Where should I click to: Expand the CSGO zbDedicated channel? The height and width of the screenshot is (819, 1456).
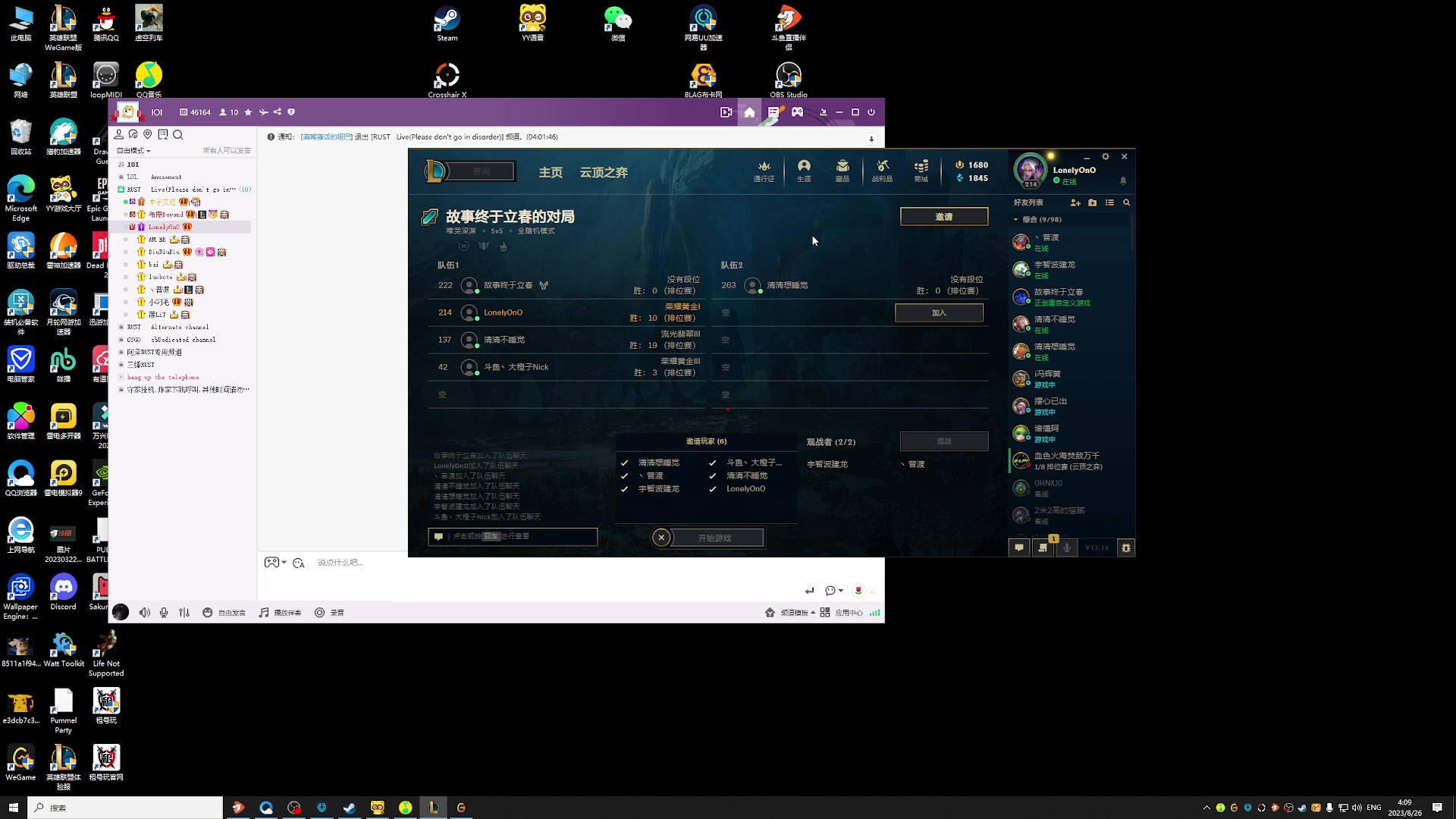(121, 340)
